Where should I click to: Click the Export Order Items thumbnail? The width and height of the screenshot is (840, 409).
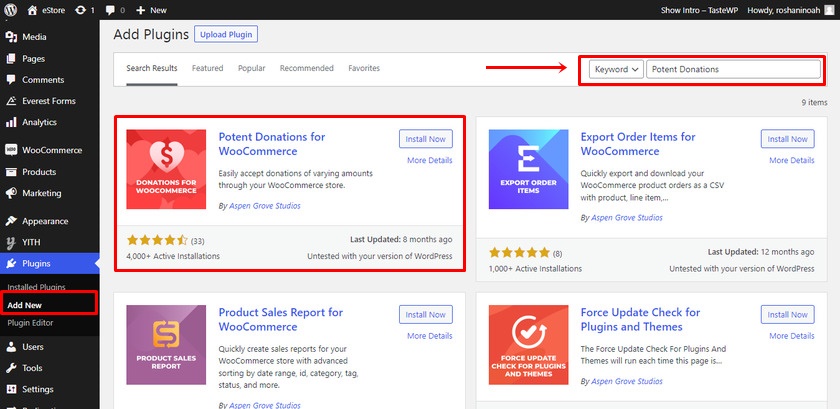click(528, 169)
